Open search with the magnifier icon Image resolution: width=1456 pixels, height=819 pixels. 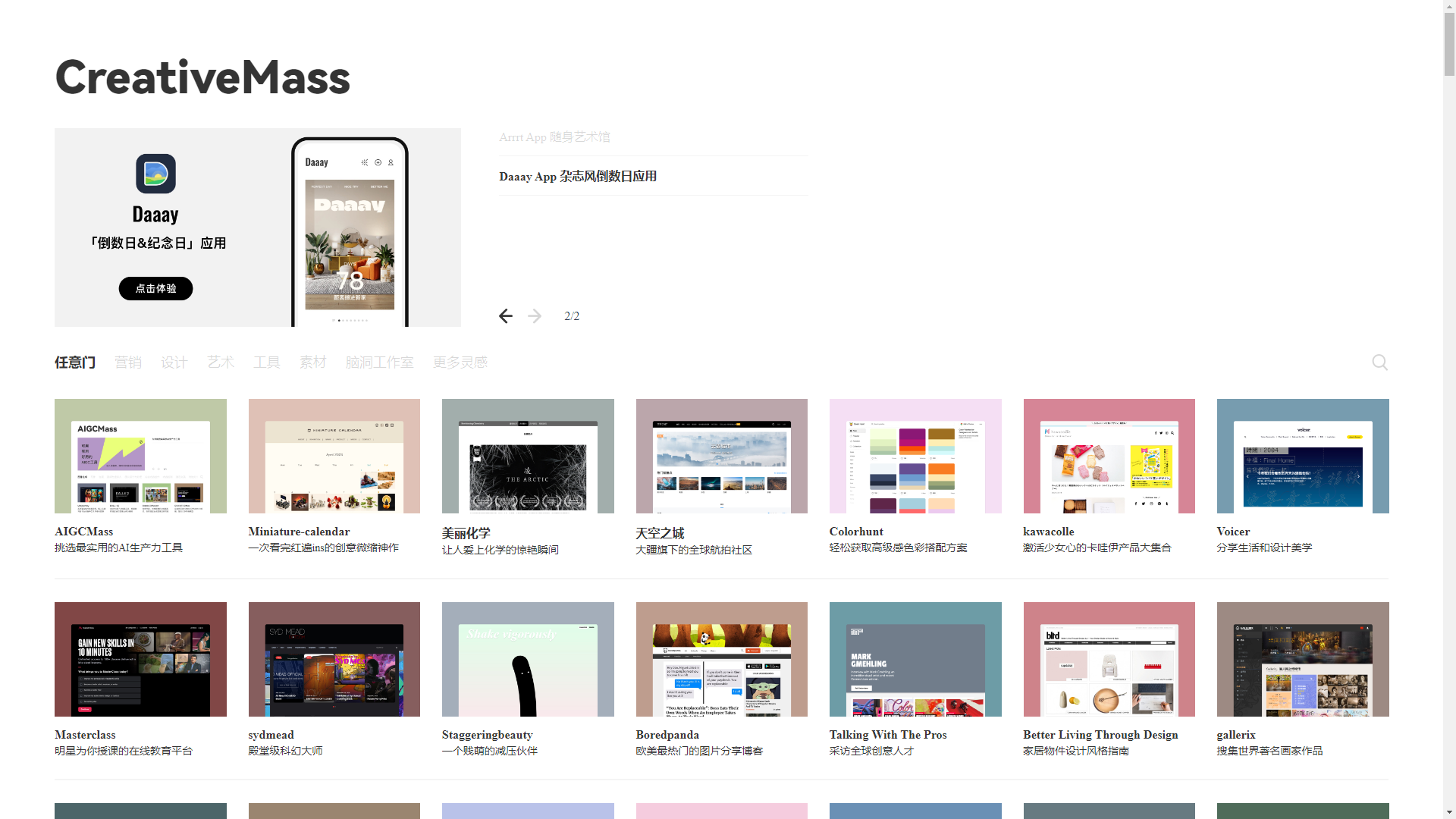coord(1379,362)
